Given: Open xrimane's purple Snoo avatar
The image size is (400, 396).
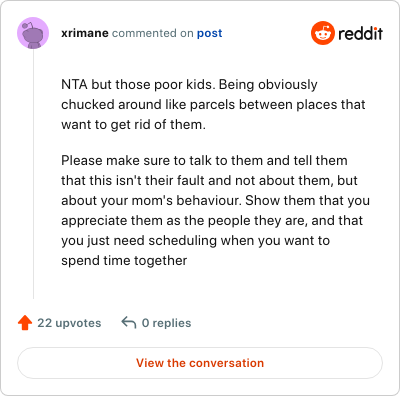Looking at the screenshot, I should pos(33,33).
